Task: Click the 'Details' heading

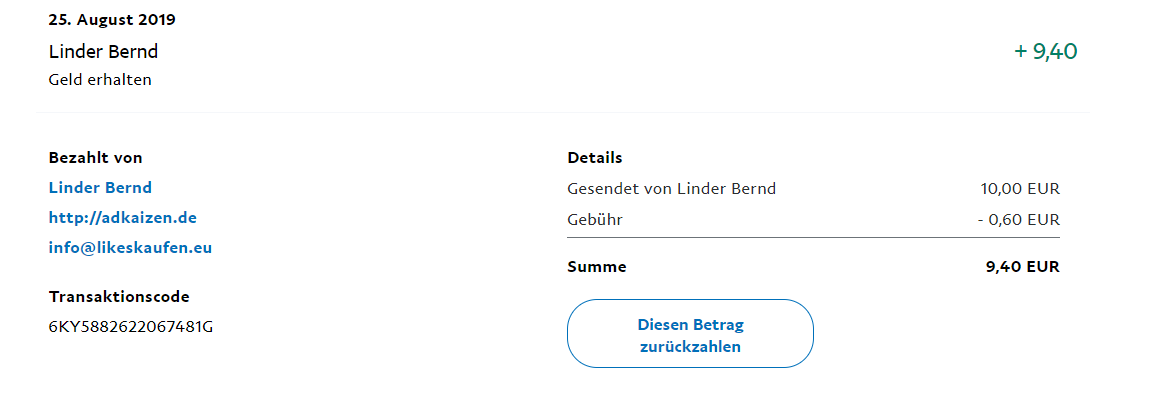Action: point(594,158)
